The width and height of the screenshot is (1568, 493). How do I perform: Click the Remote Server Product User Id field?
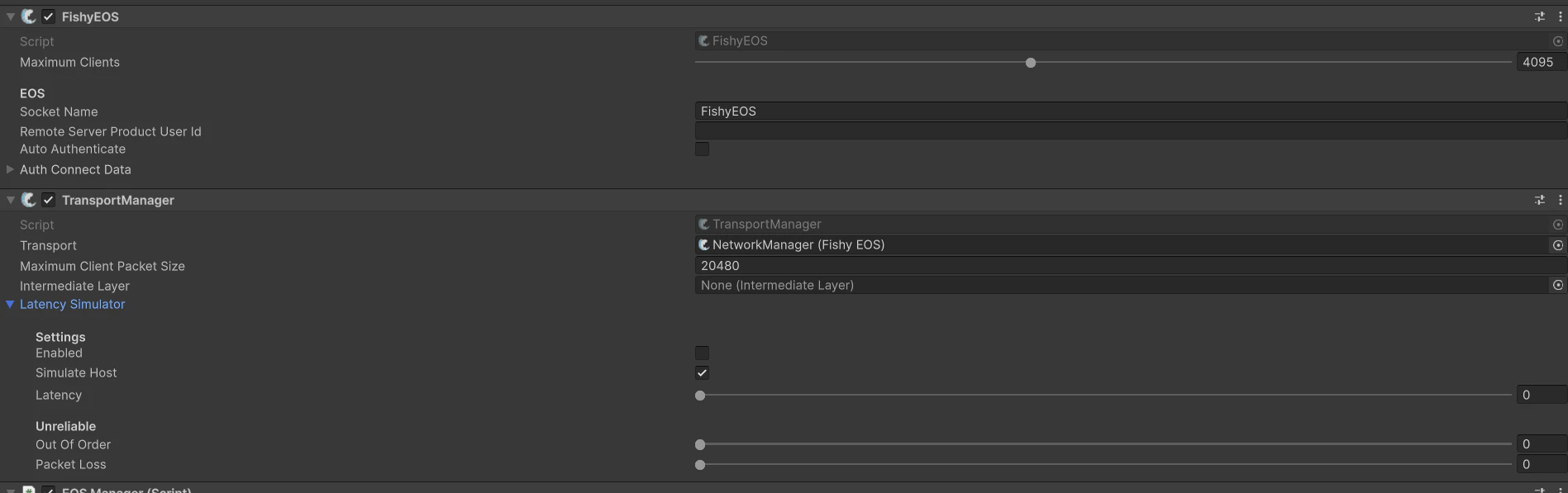(1131, 131)
